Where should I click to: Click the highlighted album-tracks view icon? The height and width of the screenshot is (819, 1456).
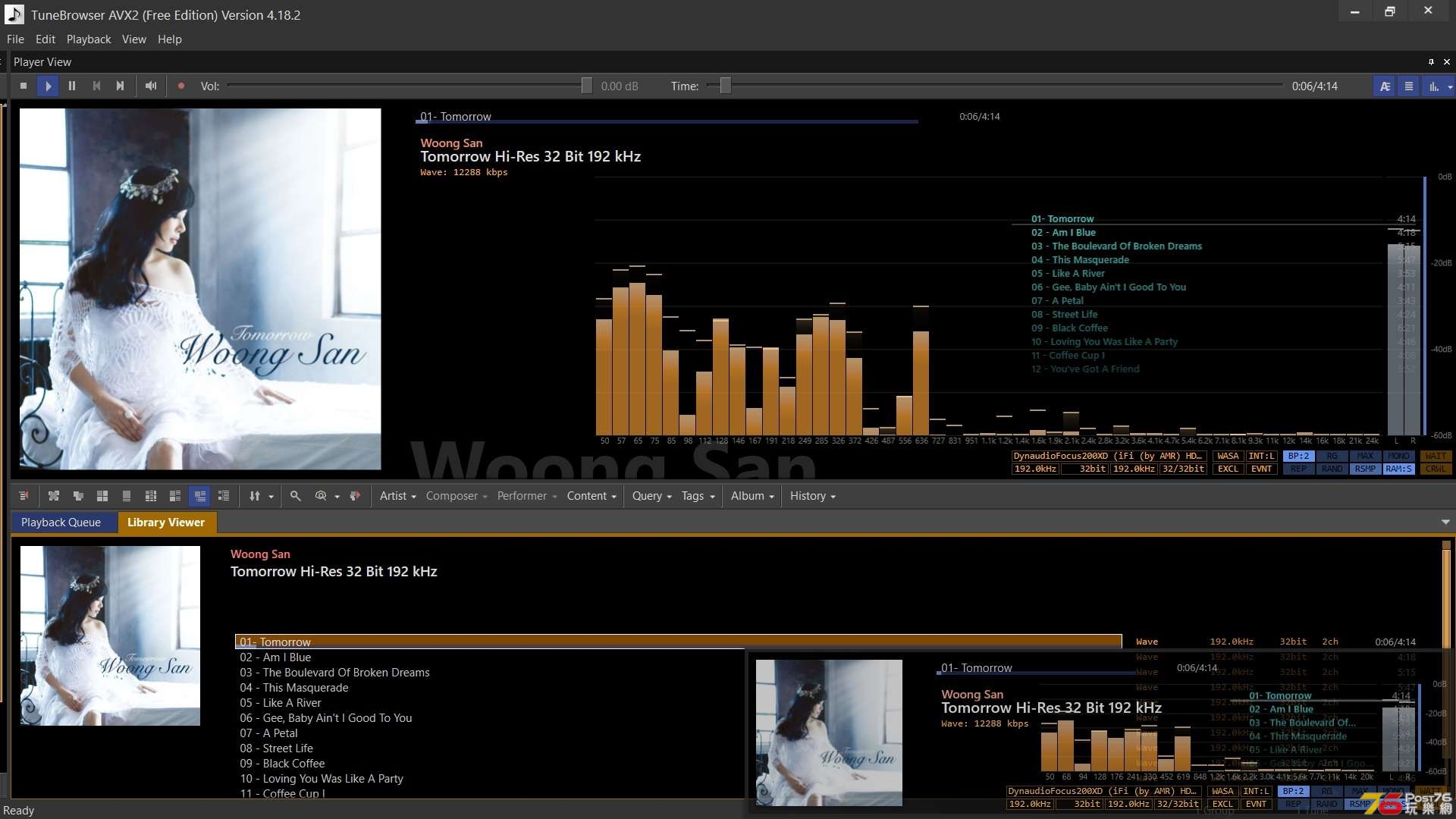click(200, 496)
